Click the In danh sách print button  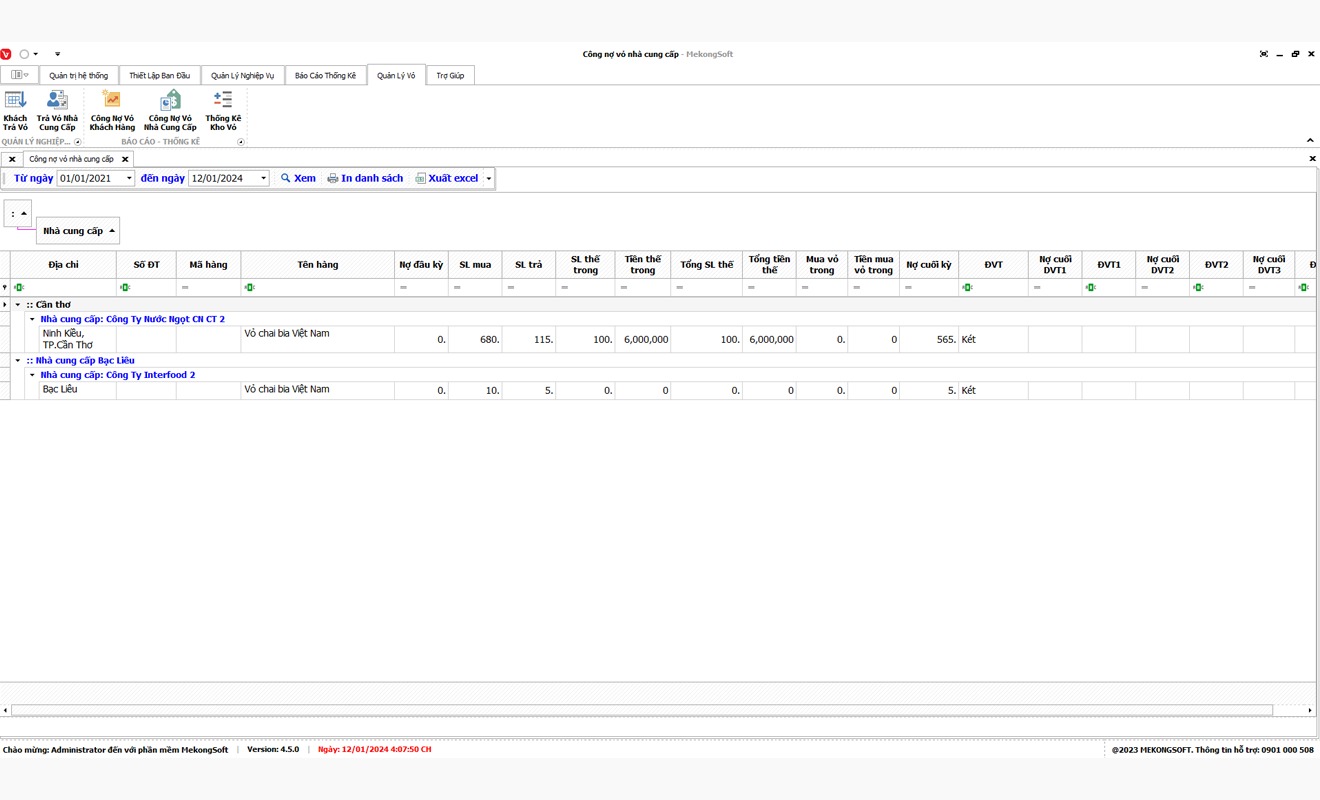coord(365,178)
